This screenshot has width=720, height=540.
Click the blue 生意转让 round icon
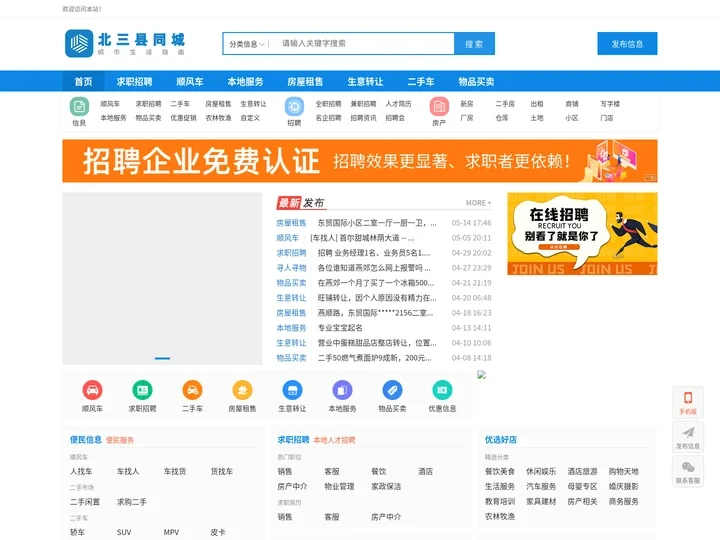click(292, 390)
